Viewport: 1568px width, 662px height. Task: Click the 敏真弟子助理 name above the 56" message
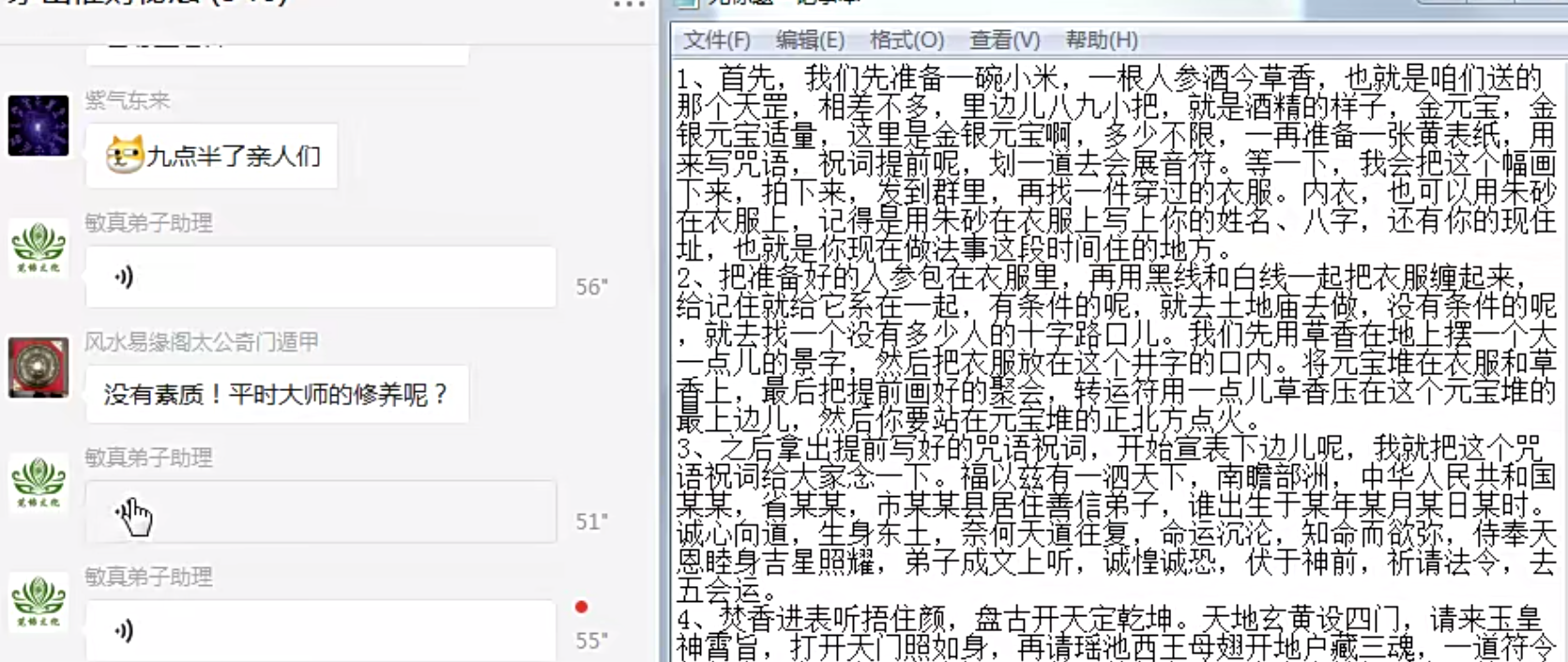(148, 223)
